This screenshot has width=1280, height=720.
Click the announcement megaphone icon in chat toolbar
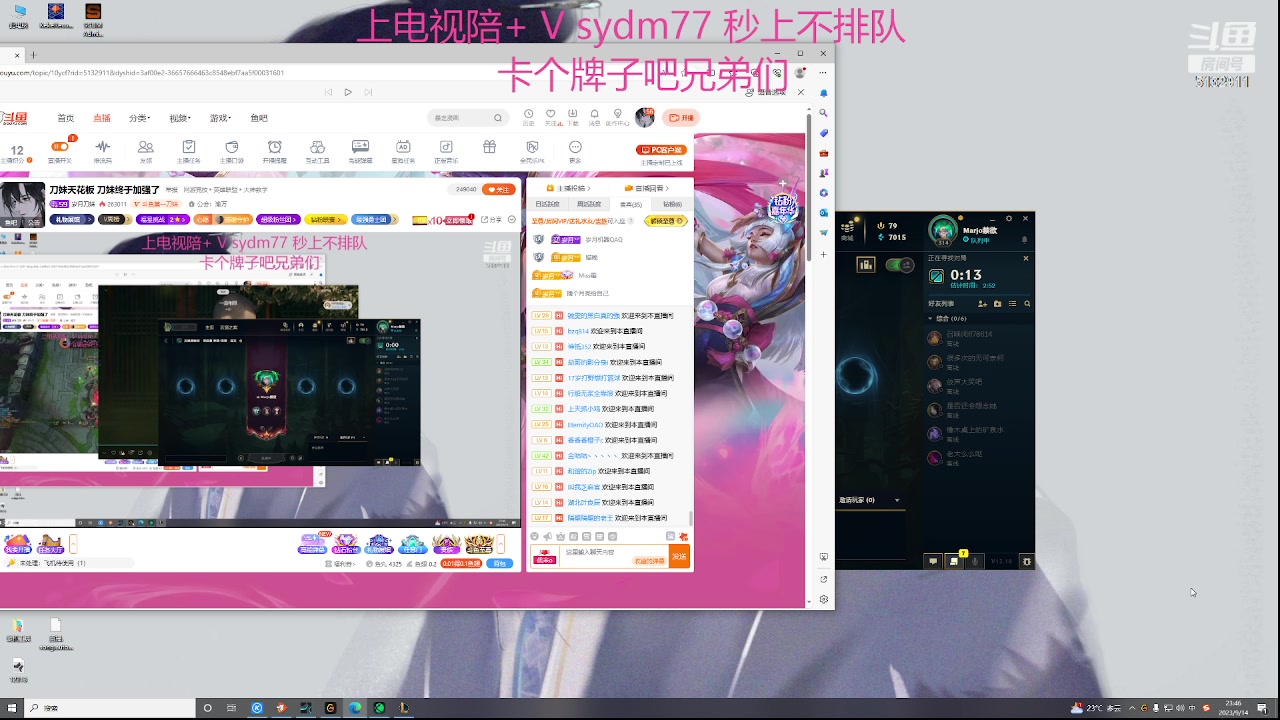coord(548,536)
